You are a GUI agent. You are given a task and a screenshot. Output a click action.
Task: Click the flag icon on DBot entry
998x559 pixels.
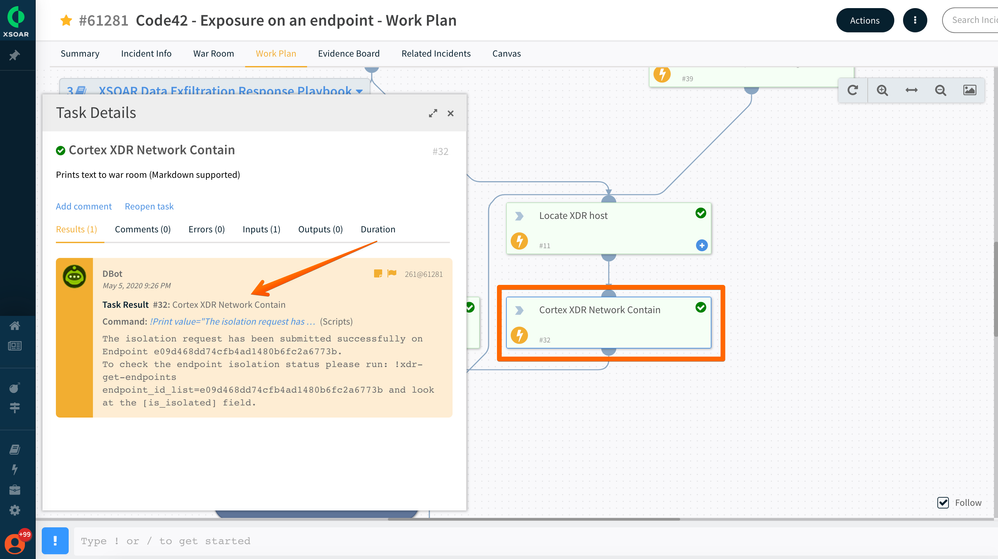point(392,273)
